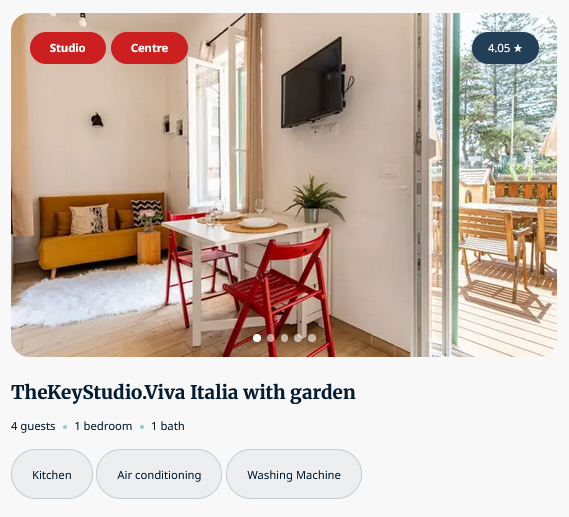
Task: Select the Air conditioning amenity chip
Action: pos(159,474)
